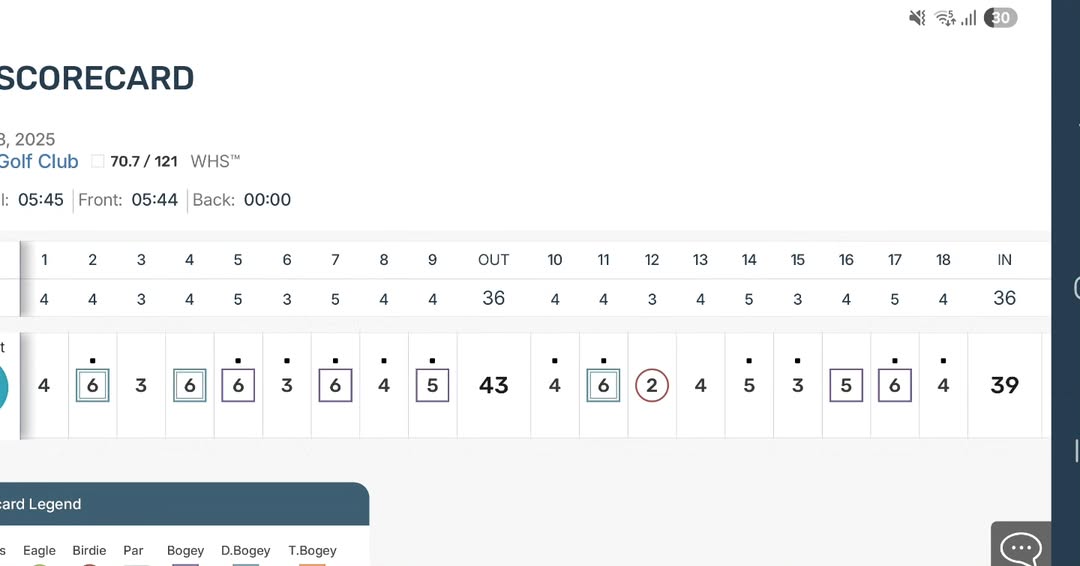Select the double bogey 6 on hole 2

coord(92,386)
